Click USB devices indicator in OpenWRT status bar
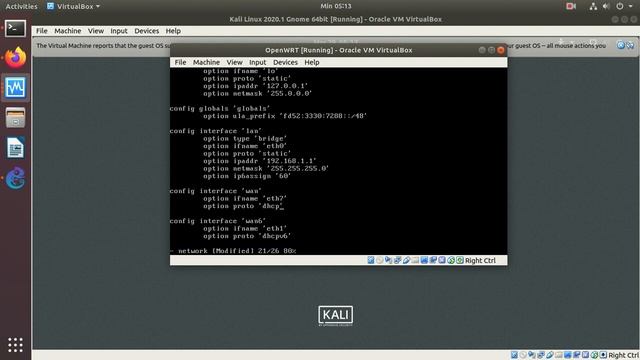640x360 pixels. pos(406,260)
